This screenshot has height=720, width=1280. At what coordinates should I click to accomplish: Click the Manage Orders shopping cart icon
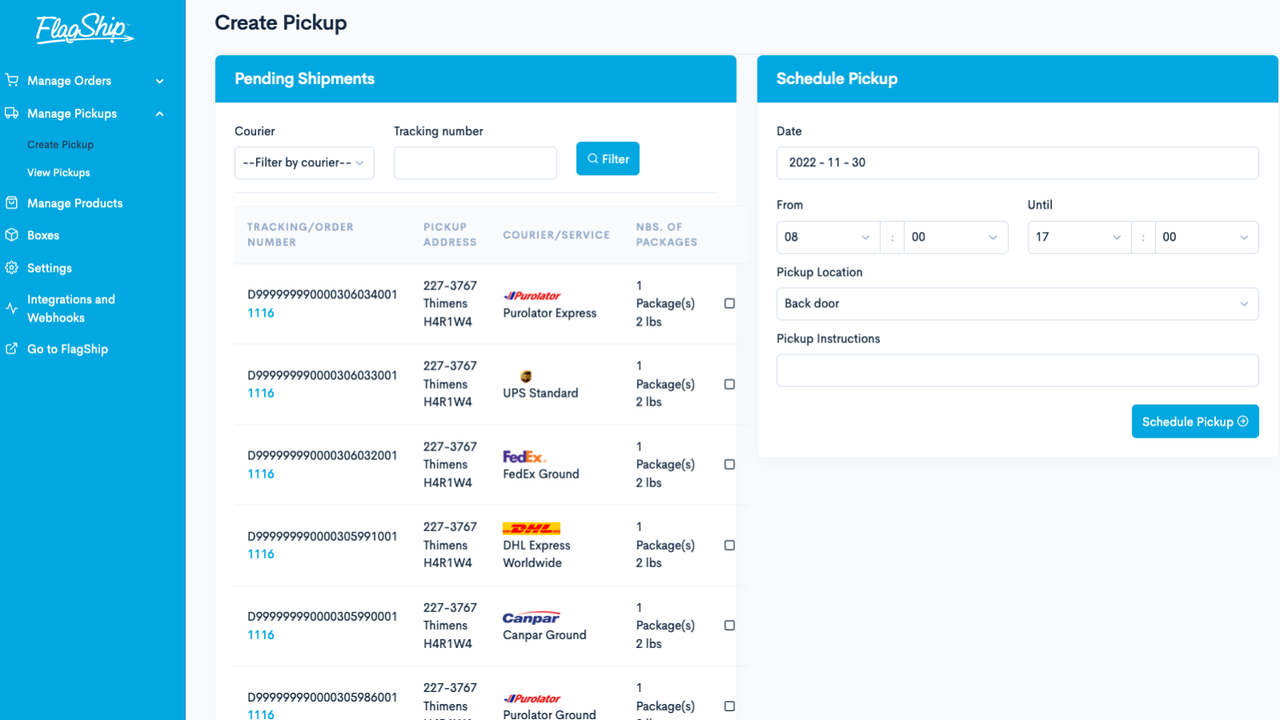click(12, 80)
